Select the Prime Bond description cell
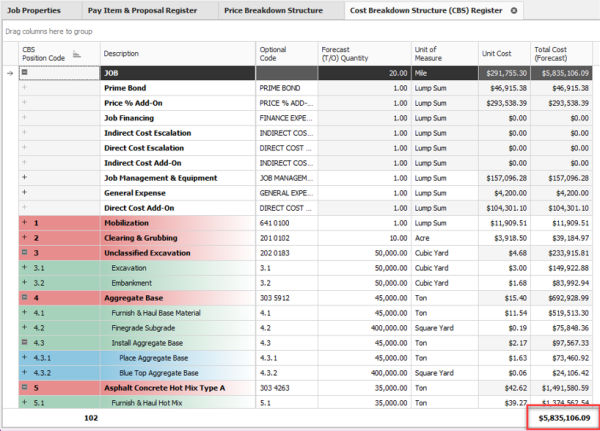Screen dimensions: 600x431 (176, 88)
